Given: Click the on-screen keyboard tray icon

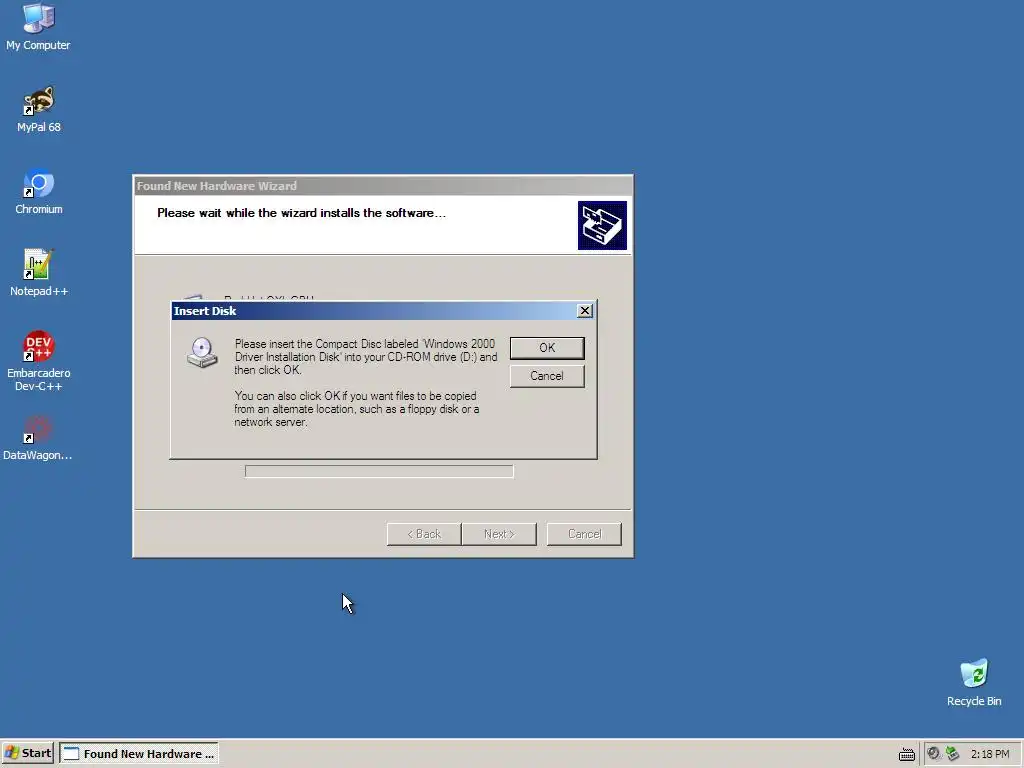Looking at the screenshot, I should coord(906,754).
